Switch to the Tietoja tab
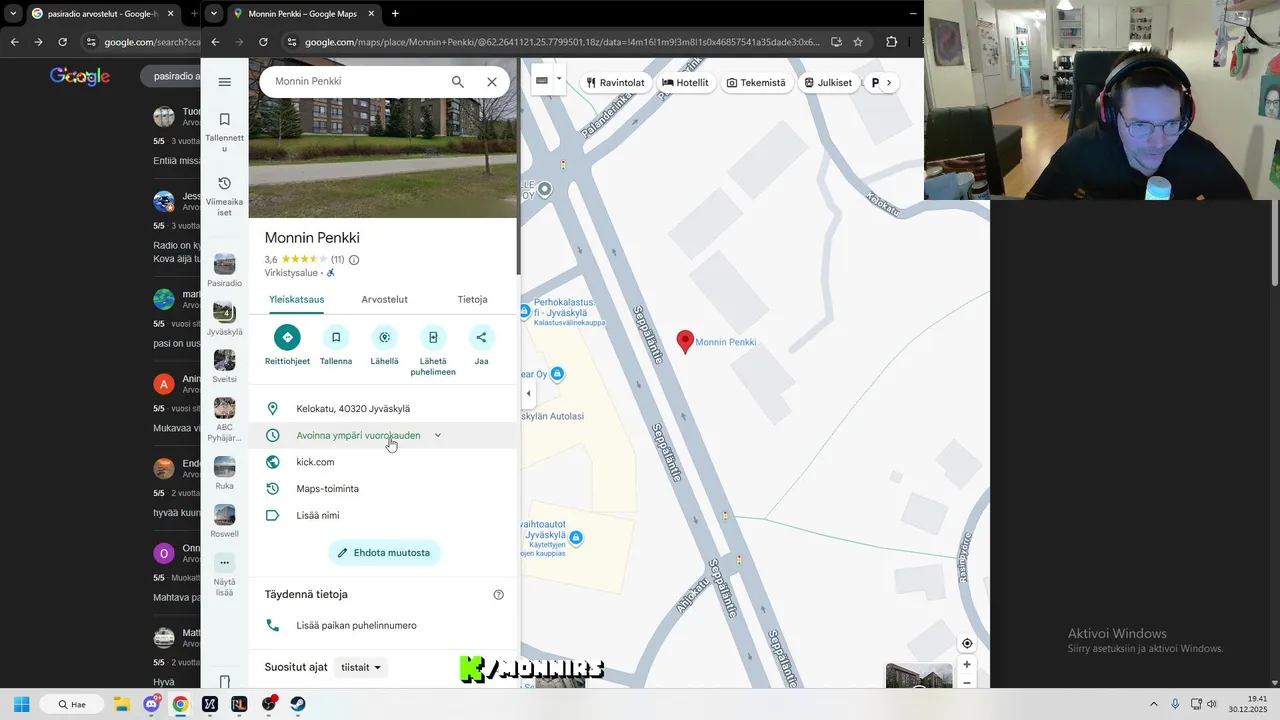Screen dimensions: 1280x720 (472, 299)
